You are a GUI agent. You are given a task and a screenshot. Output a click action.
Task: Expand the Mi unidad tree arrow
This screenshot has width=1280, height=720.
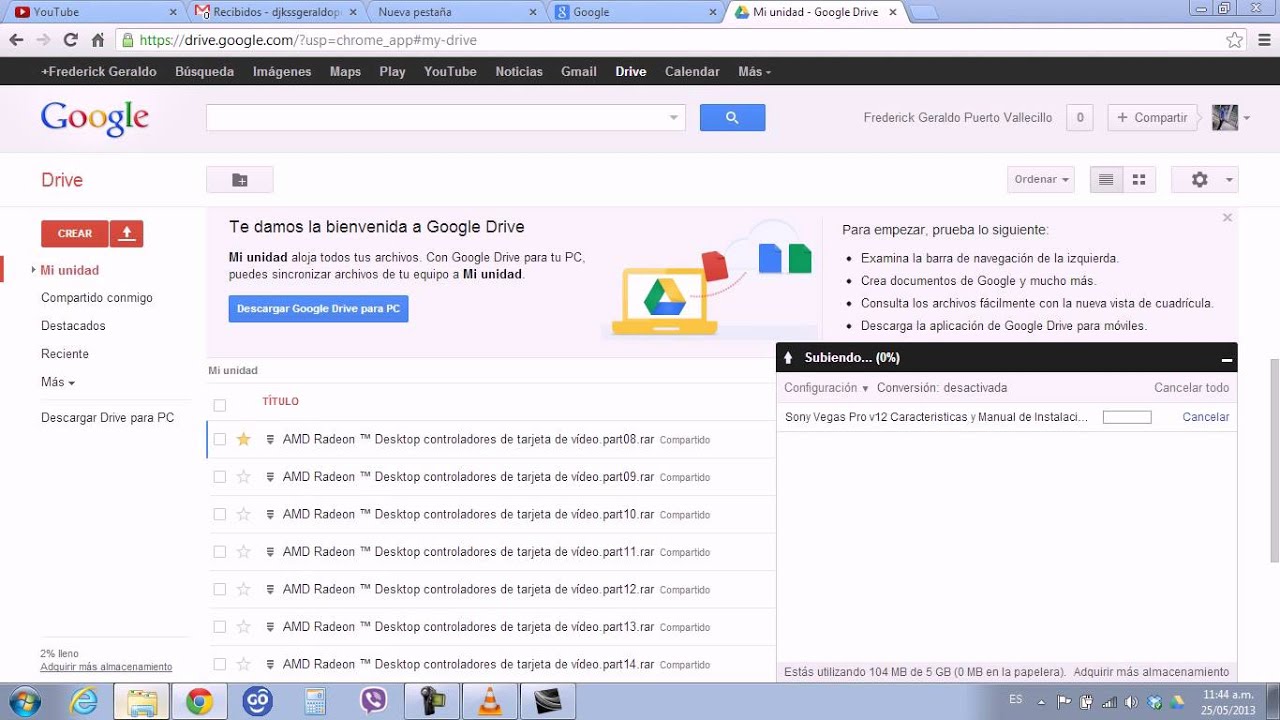coord(34,270)
